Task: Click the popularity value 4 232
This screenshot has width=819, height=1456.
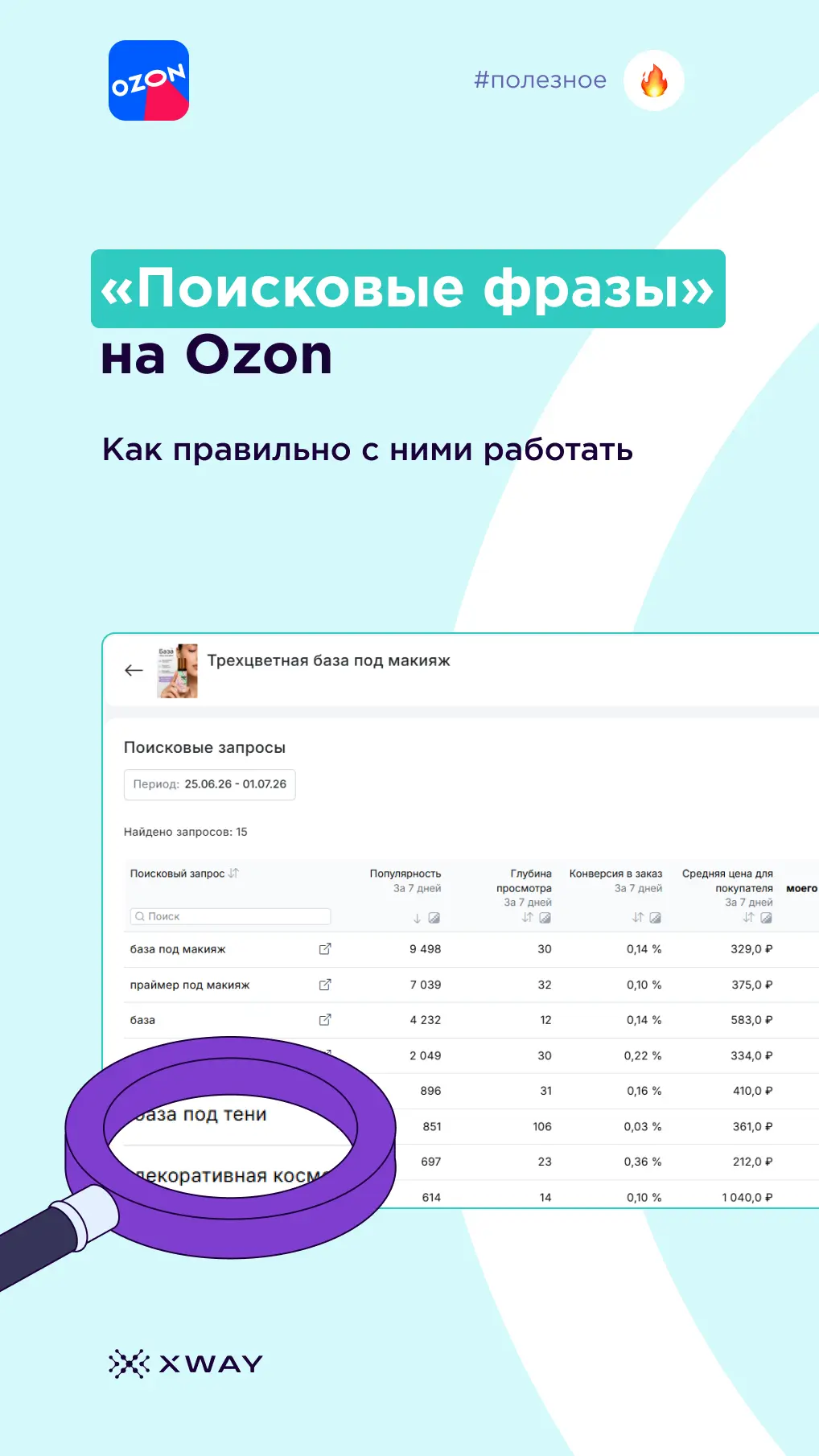Action: (x=426, y=1020)
